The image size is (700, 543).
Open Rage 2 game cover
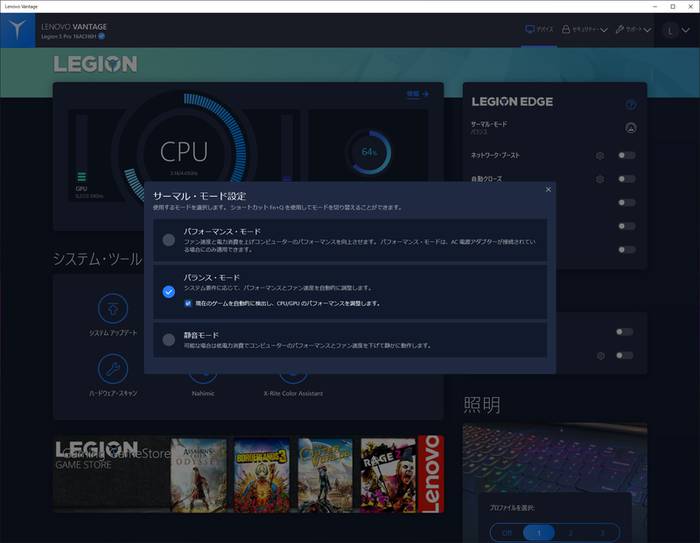click(388, 475)
